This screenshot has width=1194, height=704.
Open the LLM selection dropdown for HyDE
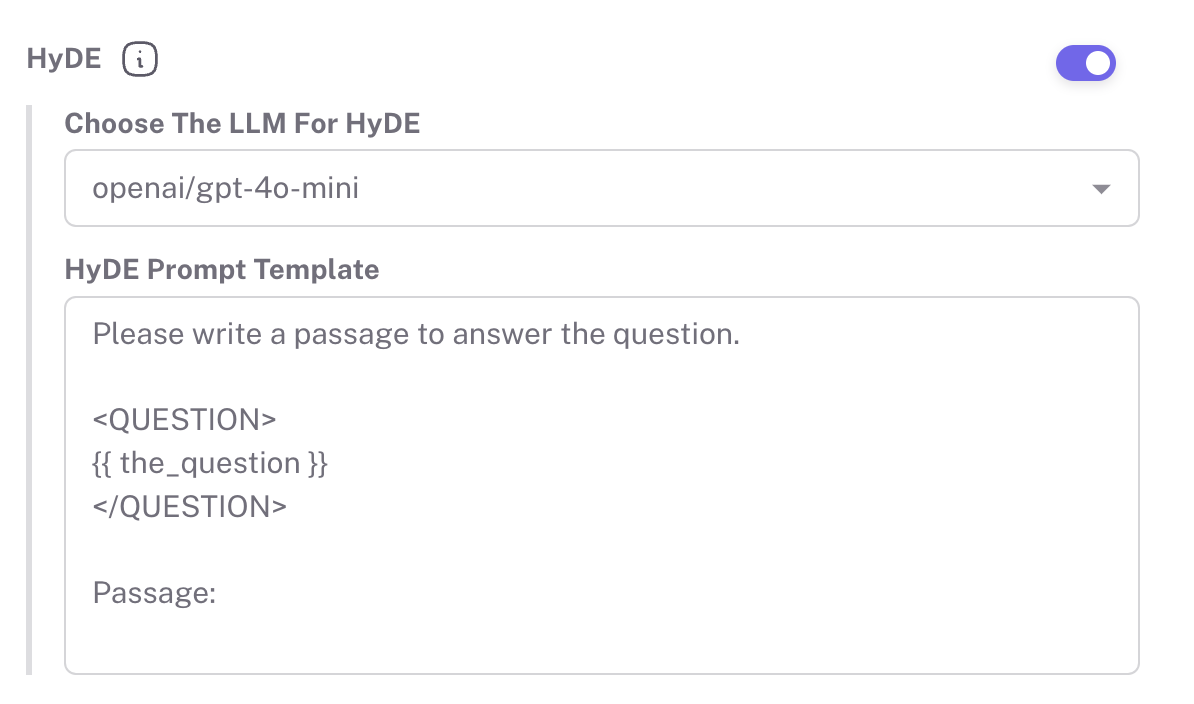coord(600,188)
